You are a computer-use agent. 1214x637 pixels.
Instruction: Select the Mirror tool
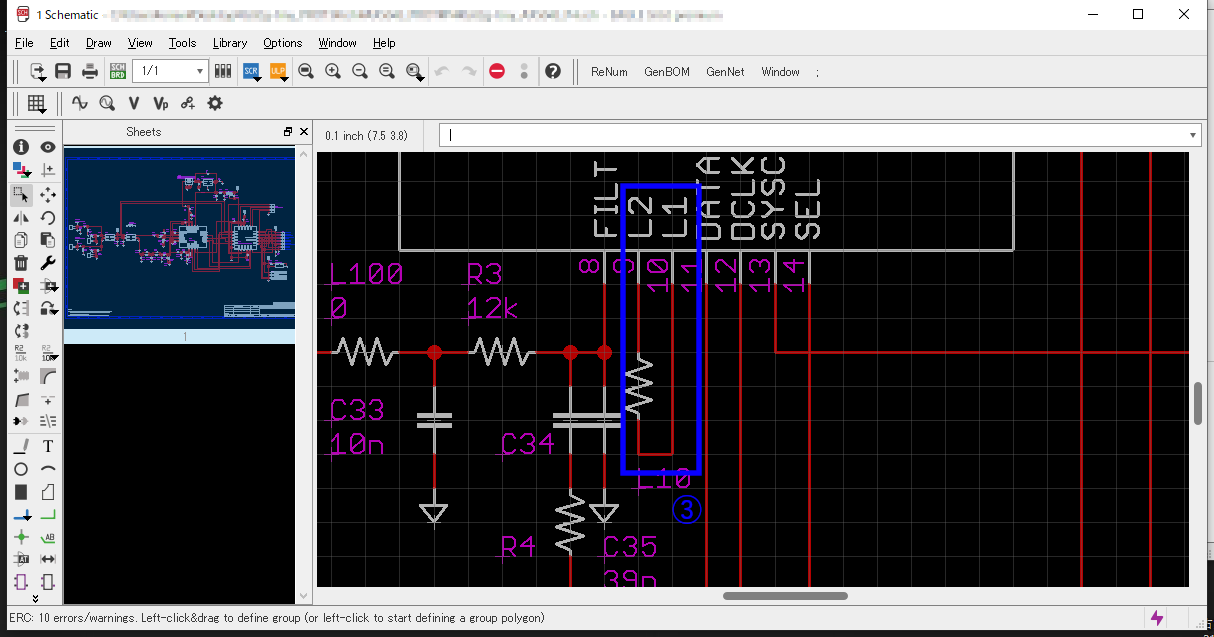pyautogui.click(x=21, y=217)
